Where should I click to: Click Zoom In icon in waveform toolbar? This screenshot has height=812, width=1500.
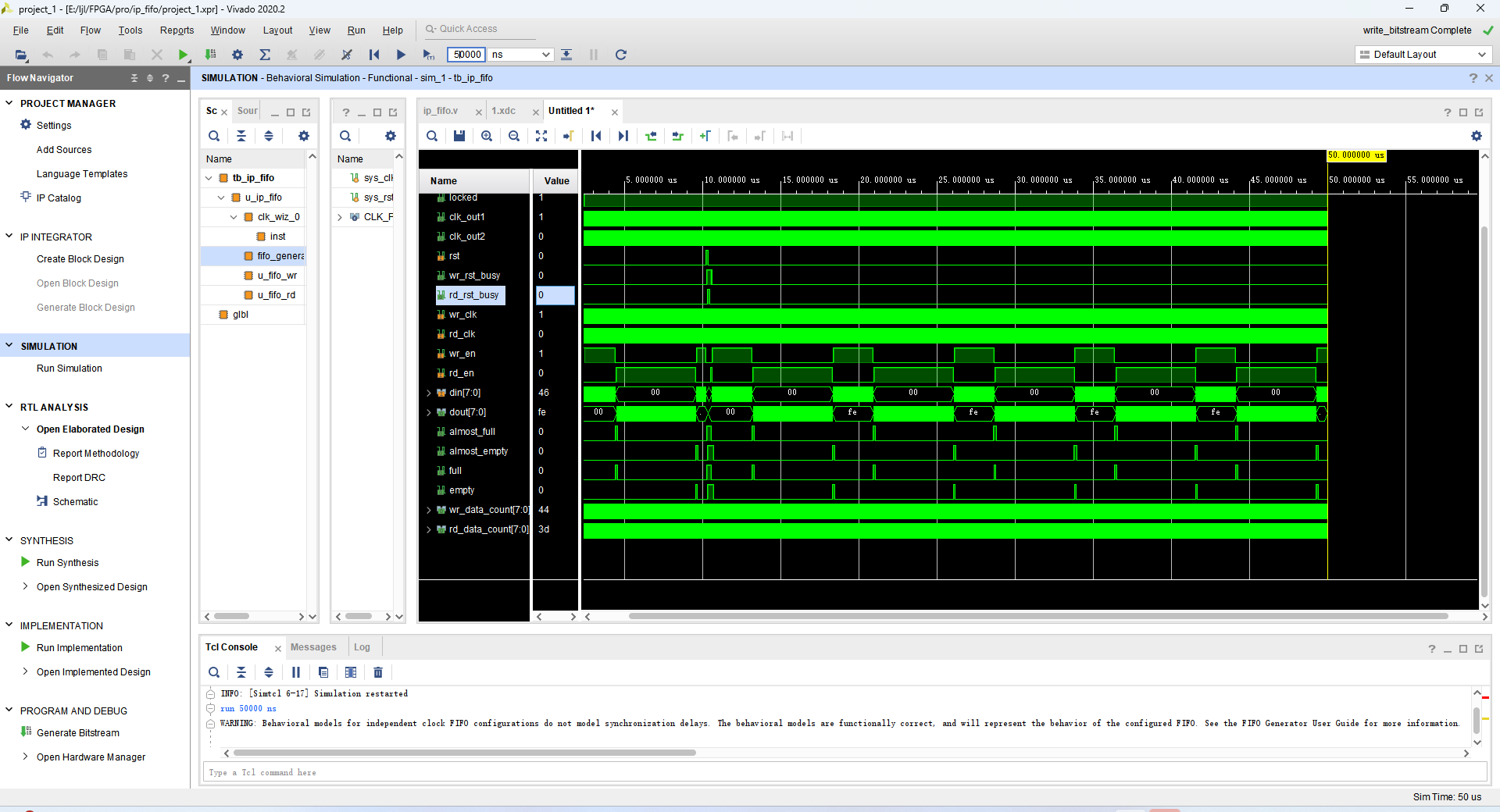(487, 136)
